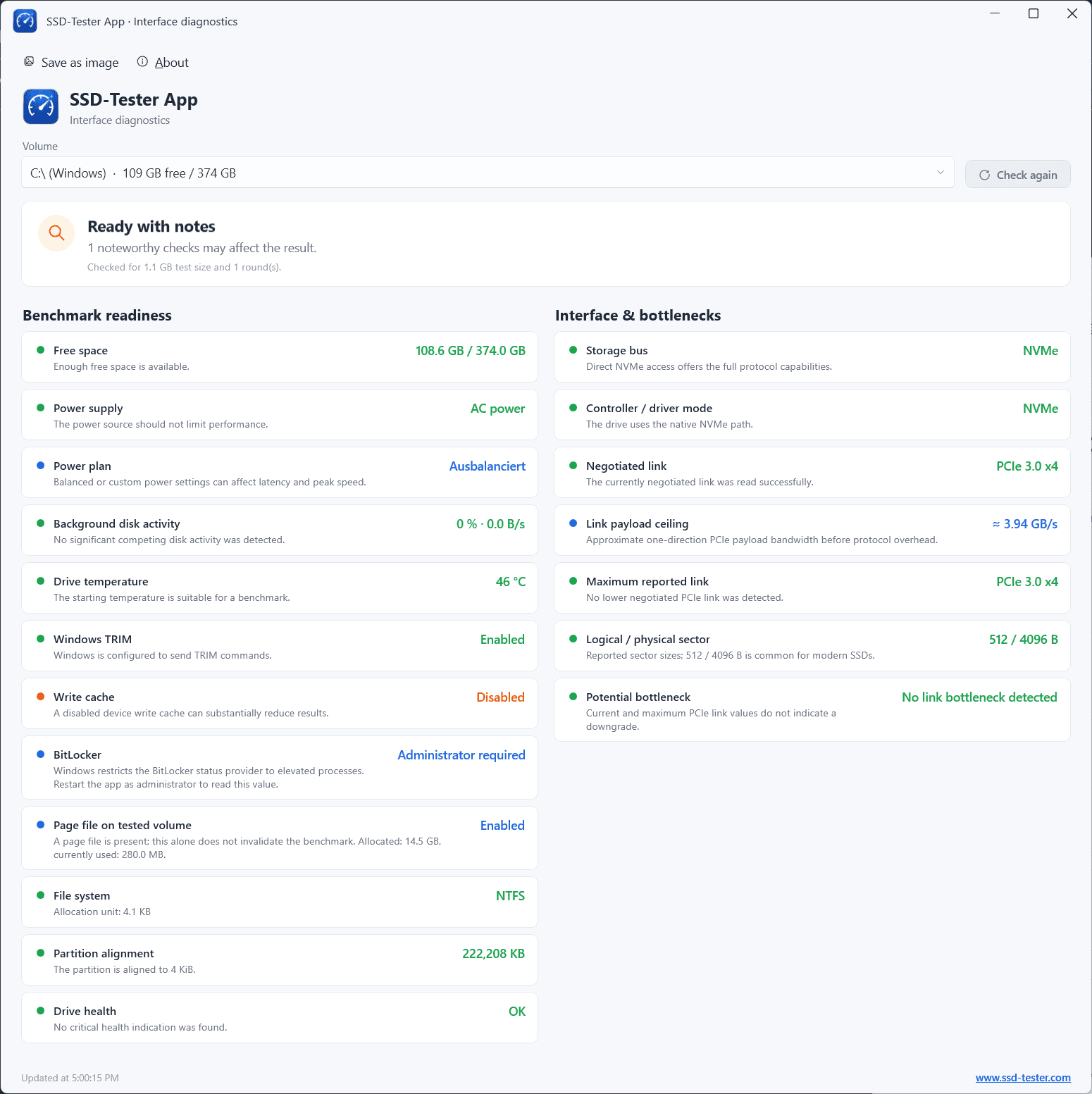
Task: Click the "Interface & bottlenecks" section heading
Action: point(638,316)
